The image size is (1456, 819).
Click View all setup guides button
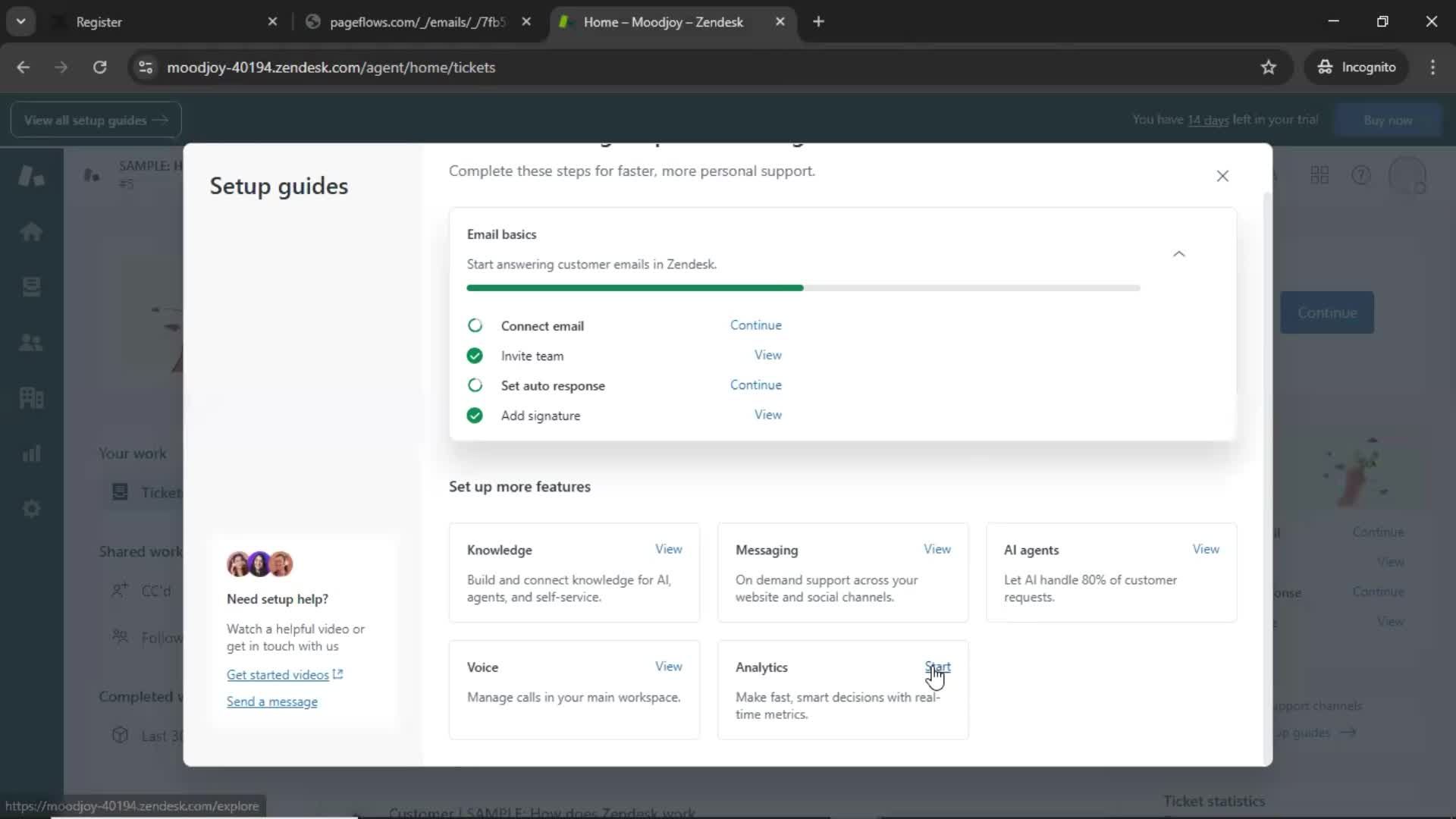click(96, 120)
